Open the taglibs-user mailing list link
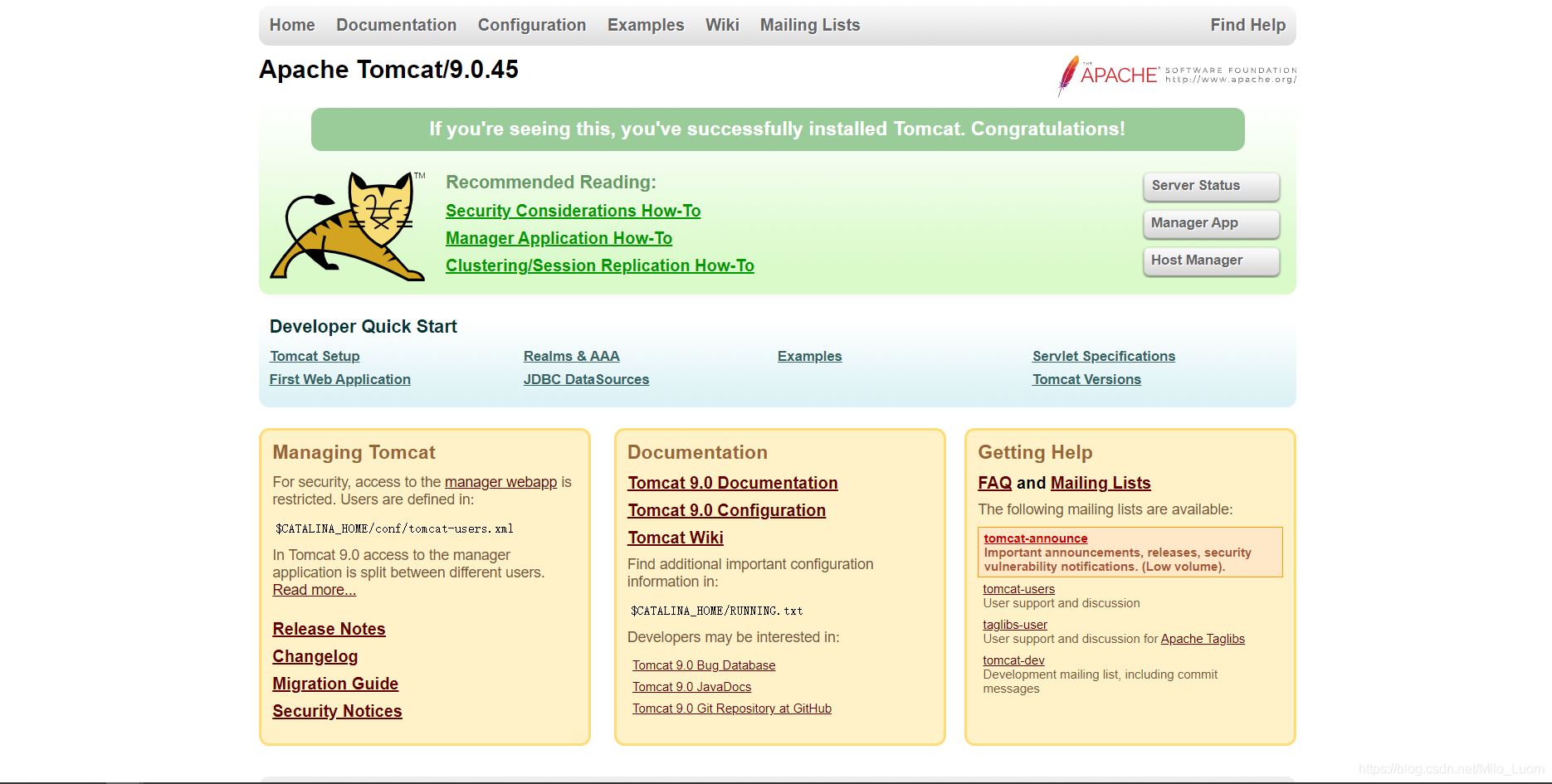This screenshot has width=1552, height=784. point(1015,625)
